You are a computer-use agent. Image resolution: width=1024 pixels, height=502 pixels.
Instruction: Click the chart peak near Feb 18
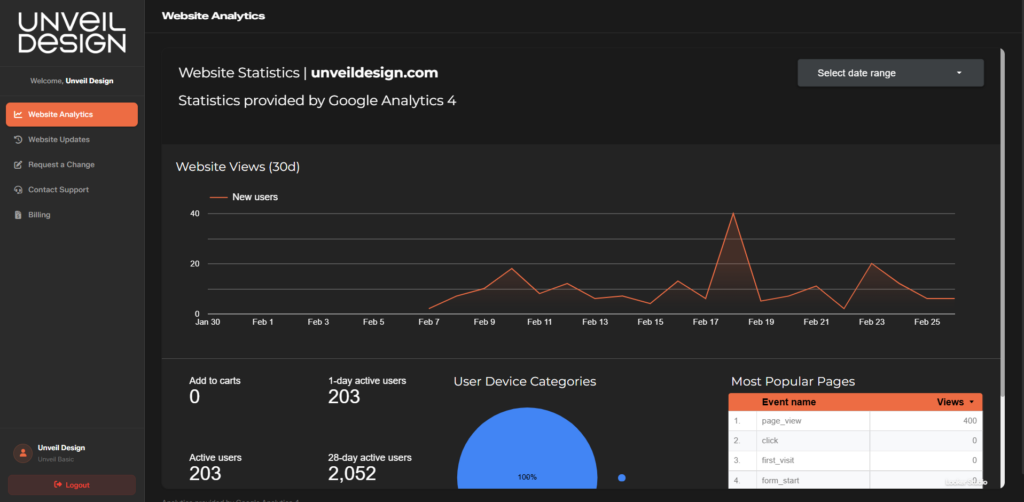tap(733, 213)
